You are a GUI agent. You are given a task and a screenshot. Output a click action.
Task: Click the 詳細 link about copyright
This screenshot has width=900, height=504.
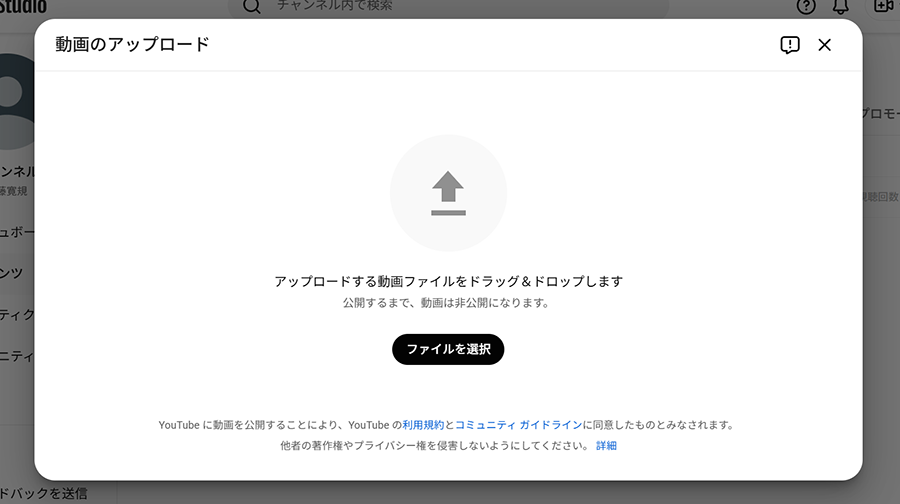[606, 445]
